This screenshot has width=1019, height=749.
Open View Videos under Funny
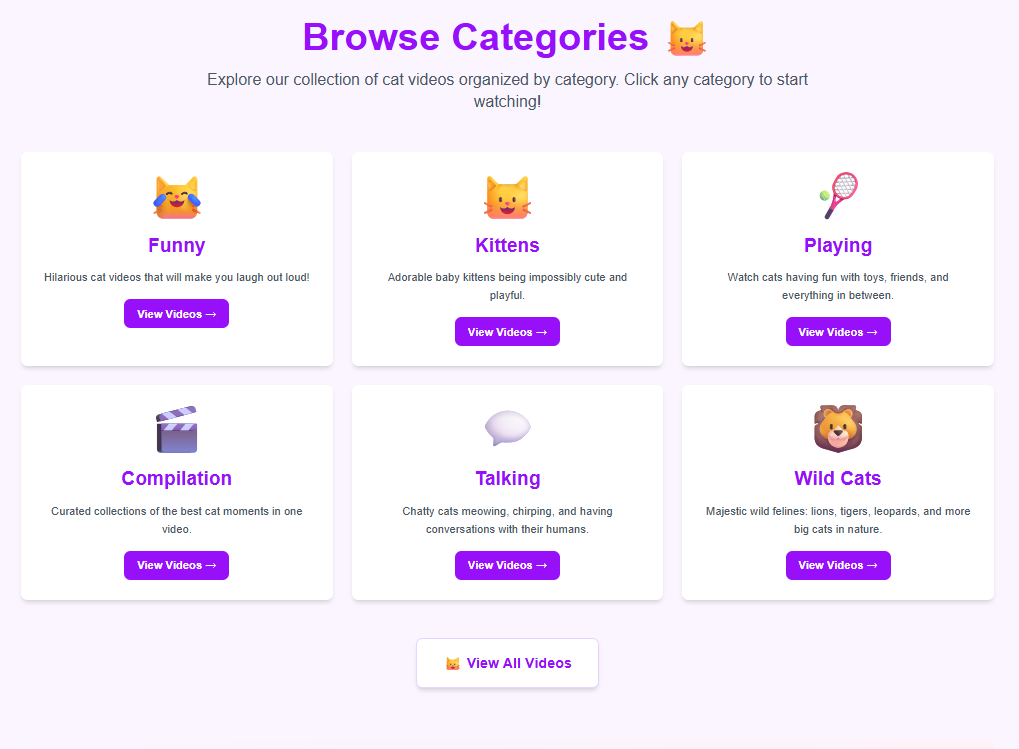click(x=176, y=314)
